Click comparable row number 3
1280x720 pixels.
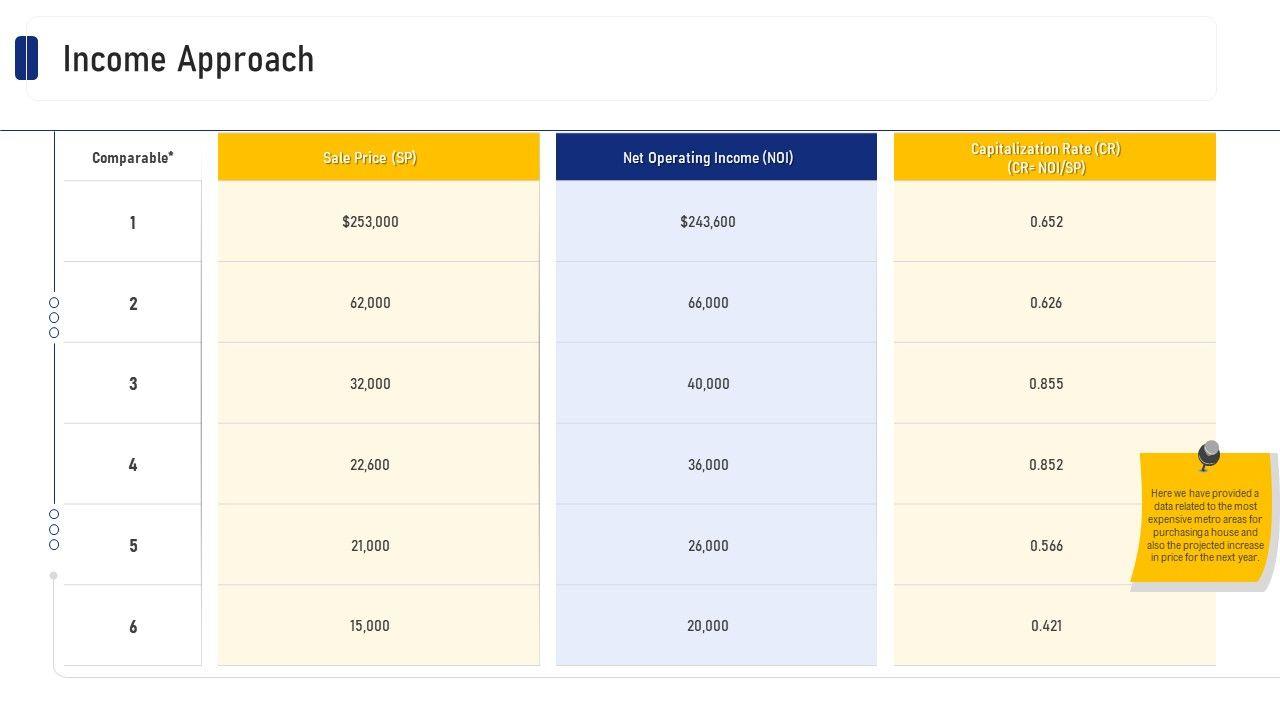[133, 384]
